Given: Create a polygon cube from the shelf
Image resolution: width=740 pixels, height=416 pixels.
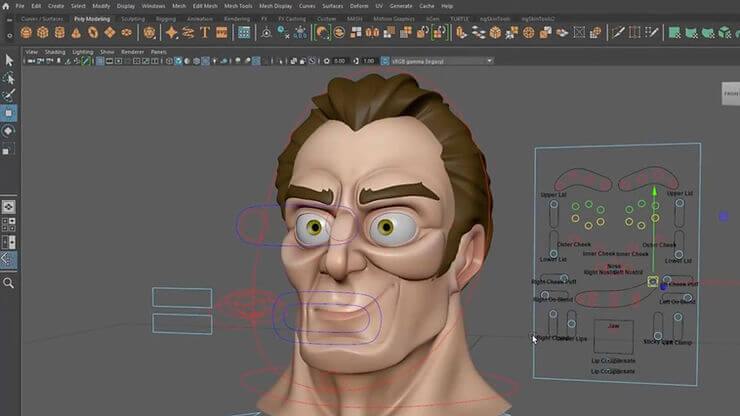Looking at the screenshot, I should (x=43, y=33).
